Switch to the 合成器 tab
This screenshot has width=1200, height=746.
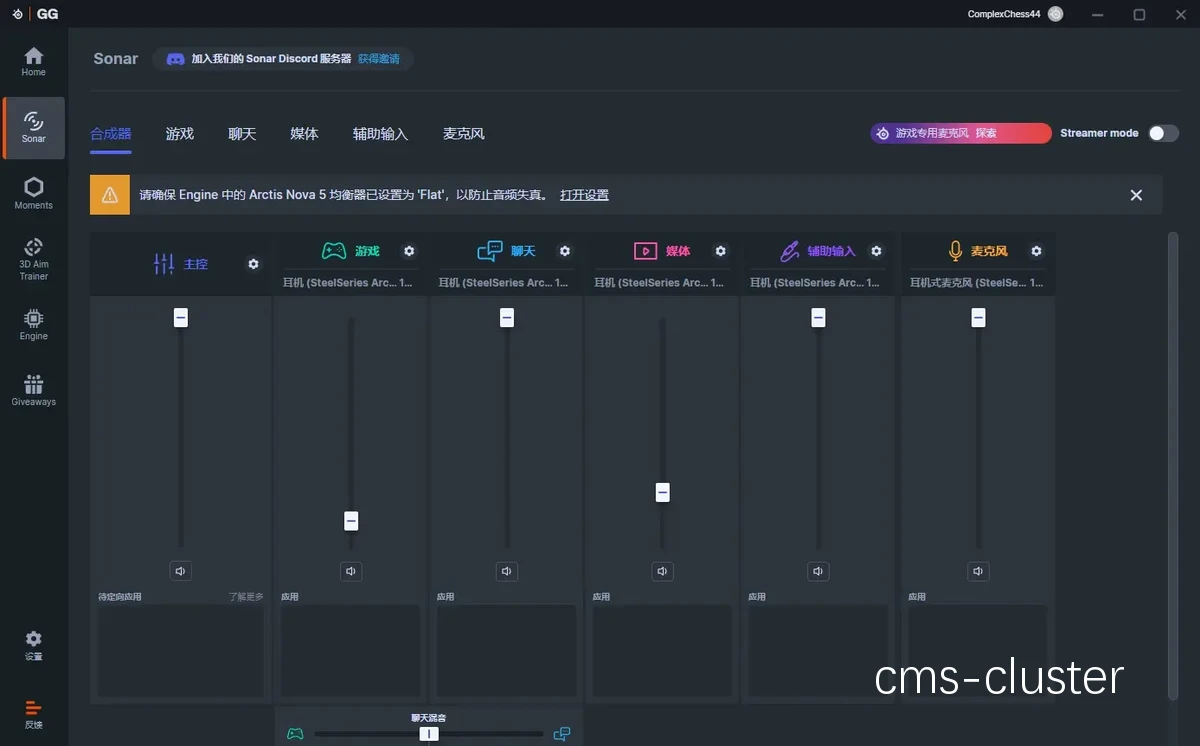(x=111, y=133)
